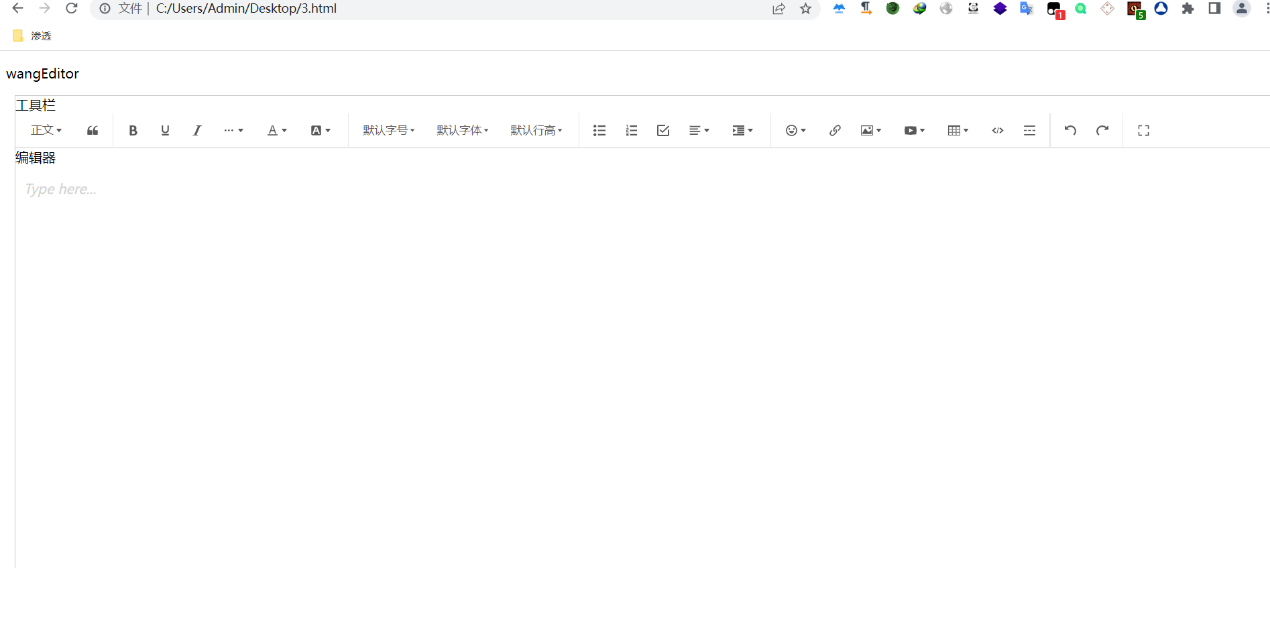Viewport: 1270px width, 627px height.
Task: Toggle underline formatting
Action: [165, 131]
